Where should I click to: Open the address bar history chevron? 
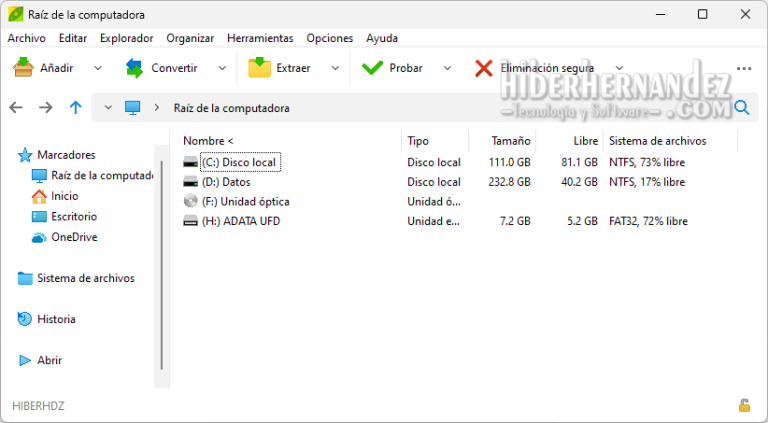click(x=108, y=107)
